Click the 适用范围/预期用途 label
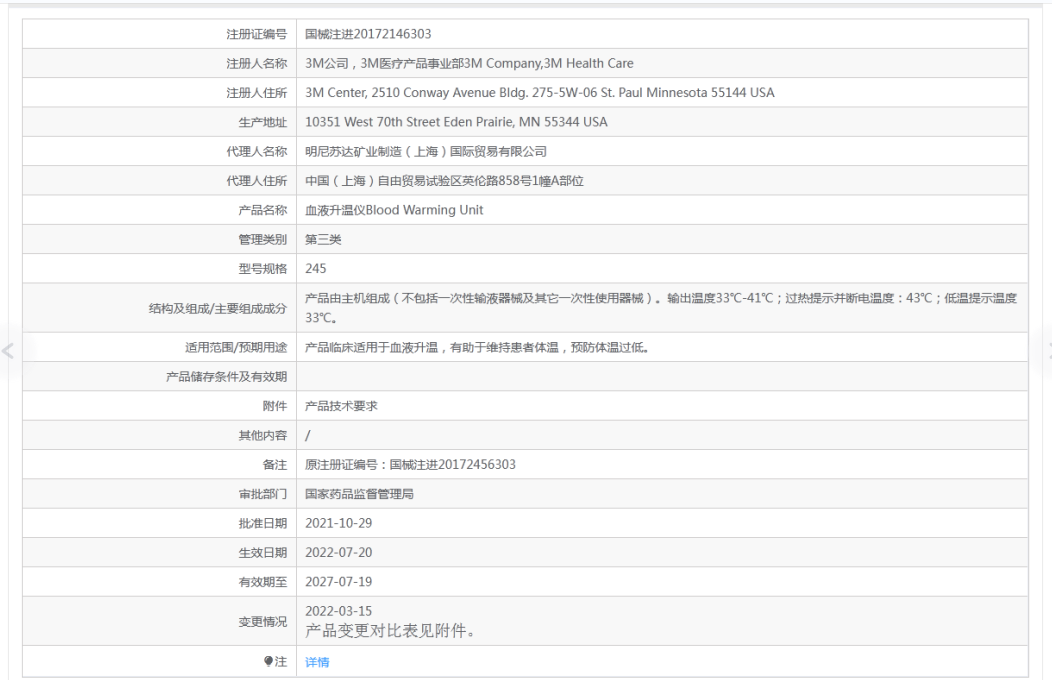 tap(235, 347)
